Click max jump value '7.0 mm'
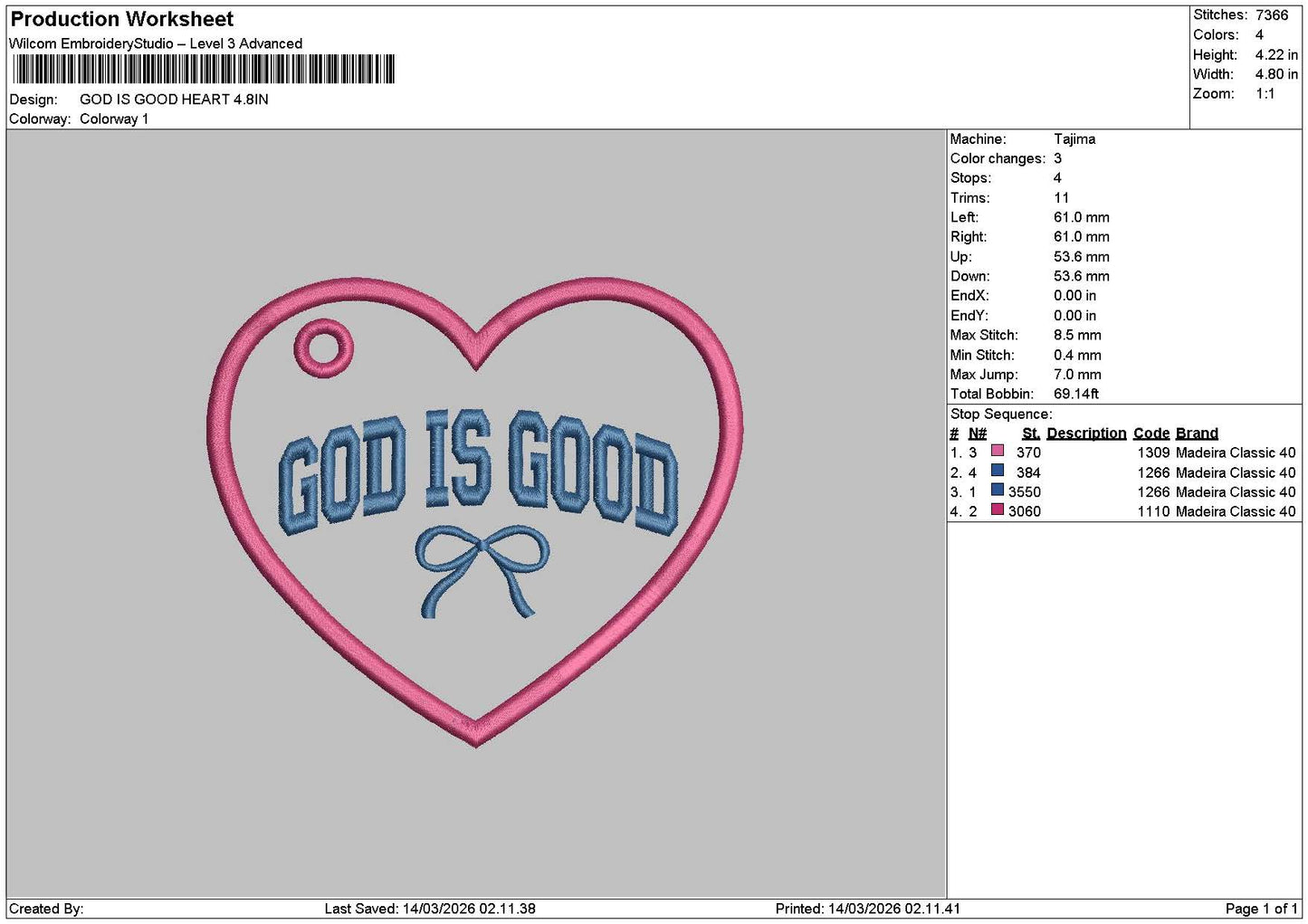 click(1077, 375)
